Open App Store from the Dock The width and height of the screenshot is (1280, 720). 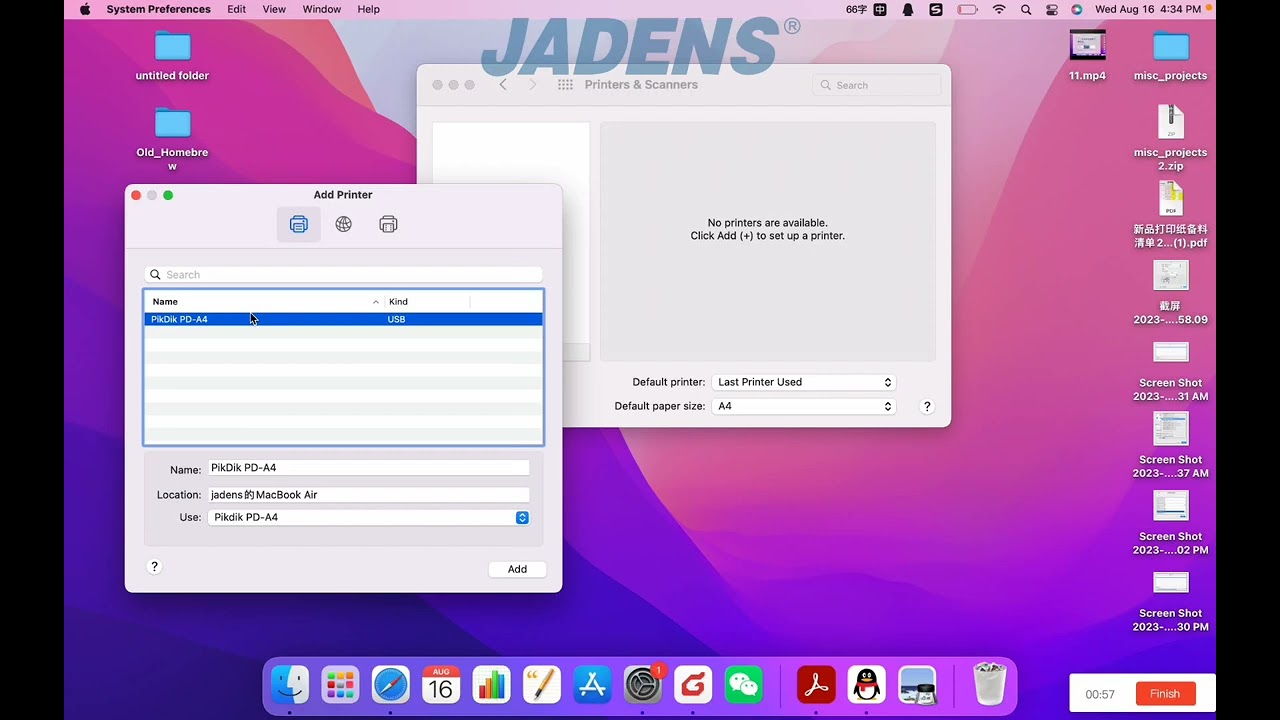592,685
